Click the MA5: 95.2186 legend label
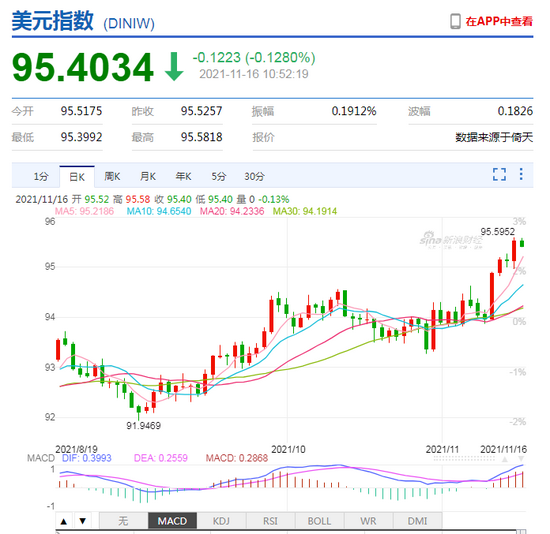 (84, 211)
